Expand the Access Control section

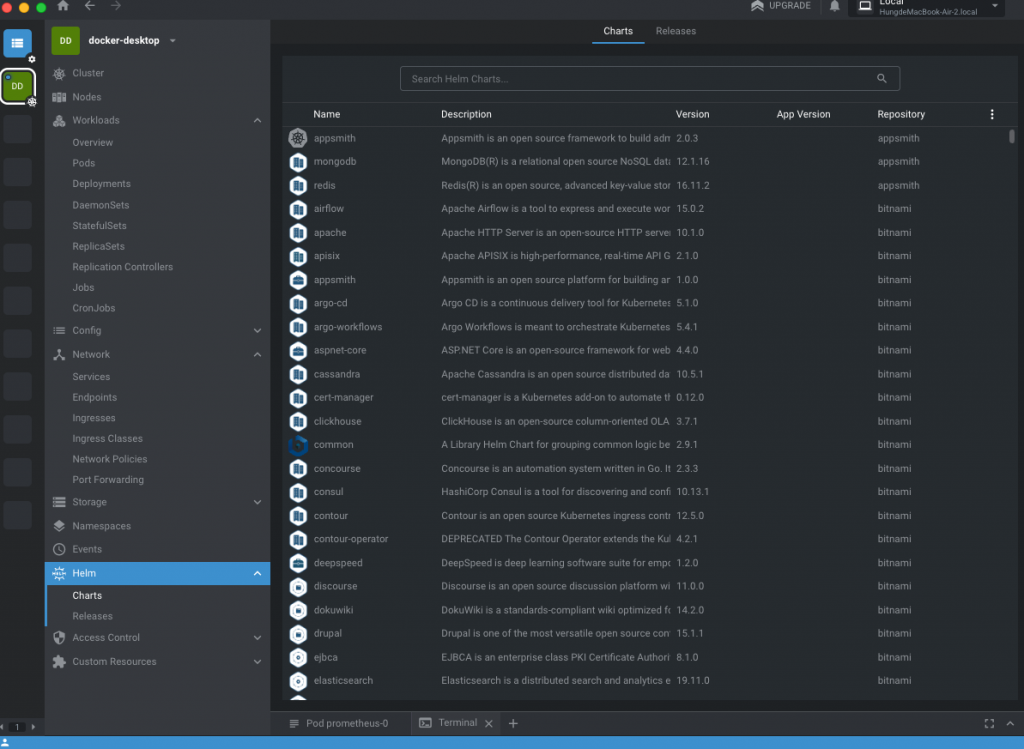point(257,638)
